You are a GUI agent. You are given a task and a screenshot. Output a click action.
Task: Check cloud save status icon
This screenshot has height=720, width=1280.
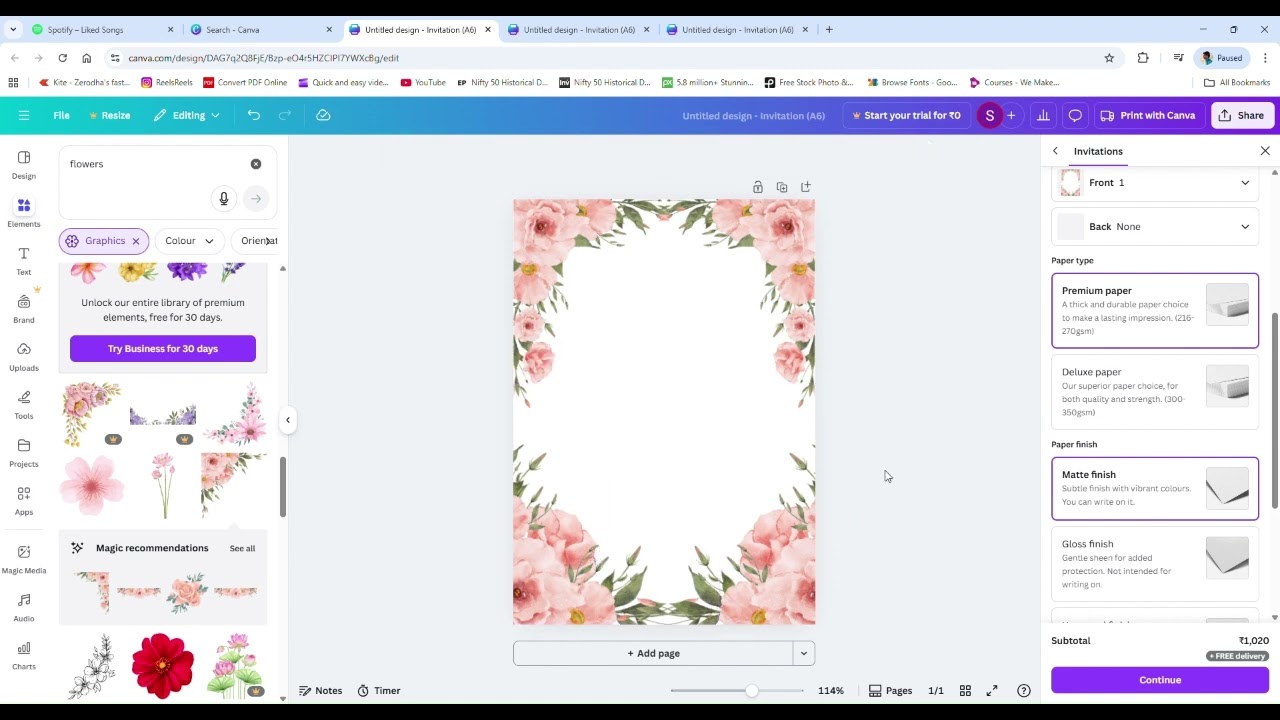coord(323,115)
